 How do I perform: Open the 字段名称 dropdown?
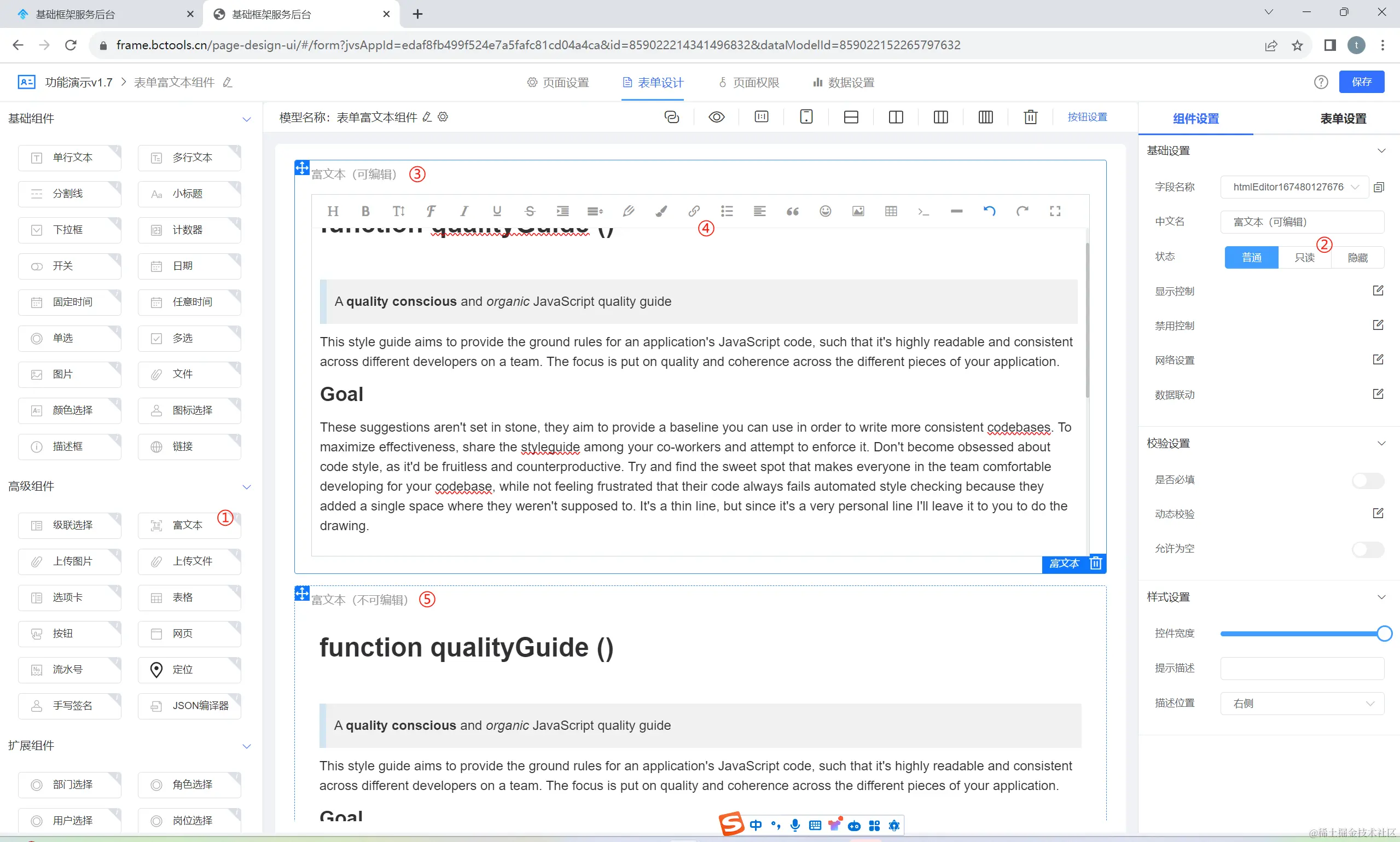pos(1294,187)
